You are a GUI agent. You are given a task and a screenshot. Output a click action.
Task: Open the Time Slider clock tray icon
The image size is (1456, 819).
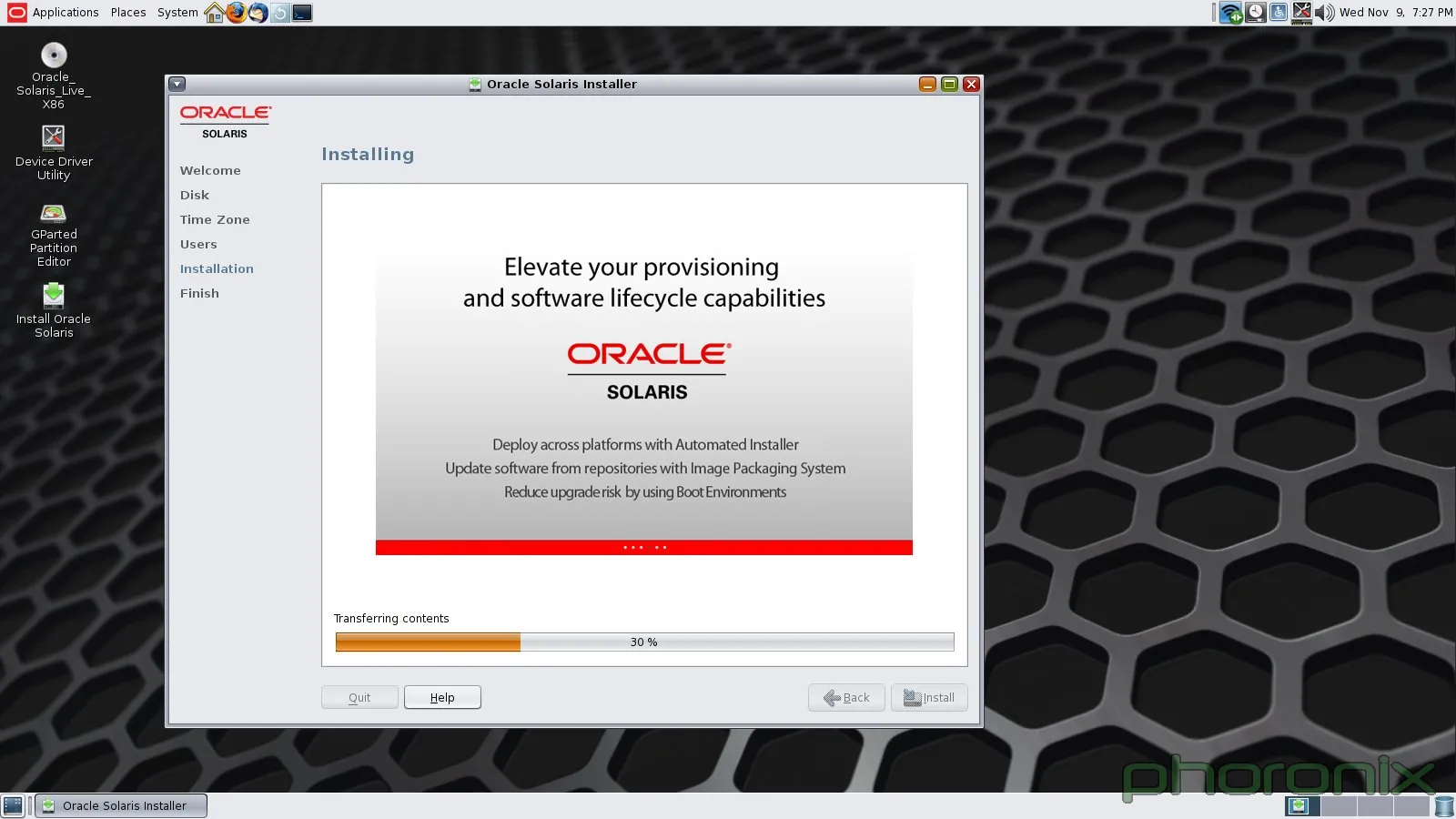(x=1256, y=13)
